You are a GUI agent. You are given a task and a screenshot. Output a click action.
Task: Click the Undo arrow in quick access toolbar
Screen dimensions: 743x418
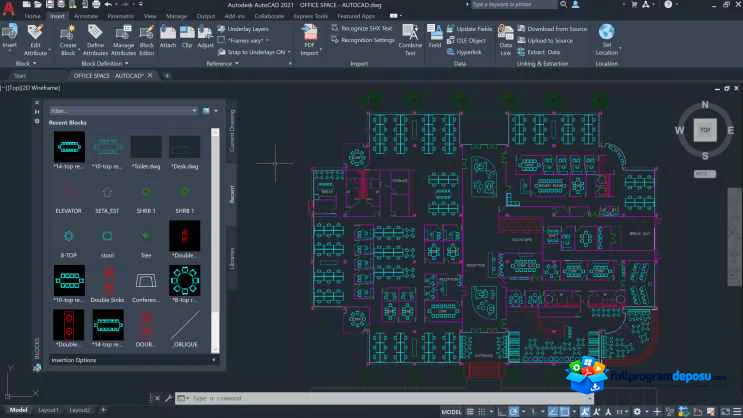[x=108, y=4]
